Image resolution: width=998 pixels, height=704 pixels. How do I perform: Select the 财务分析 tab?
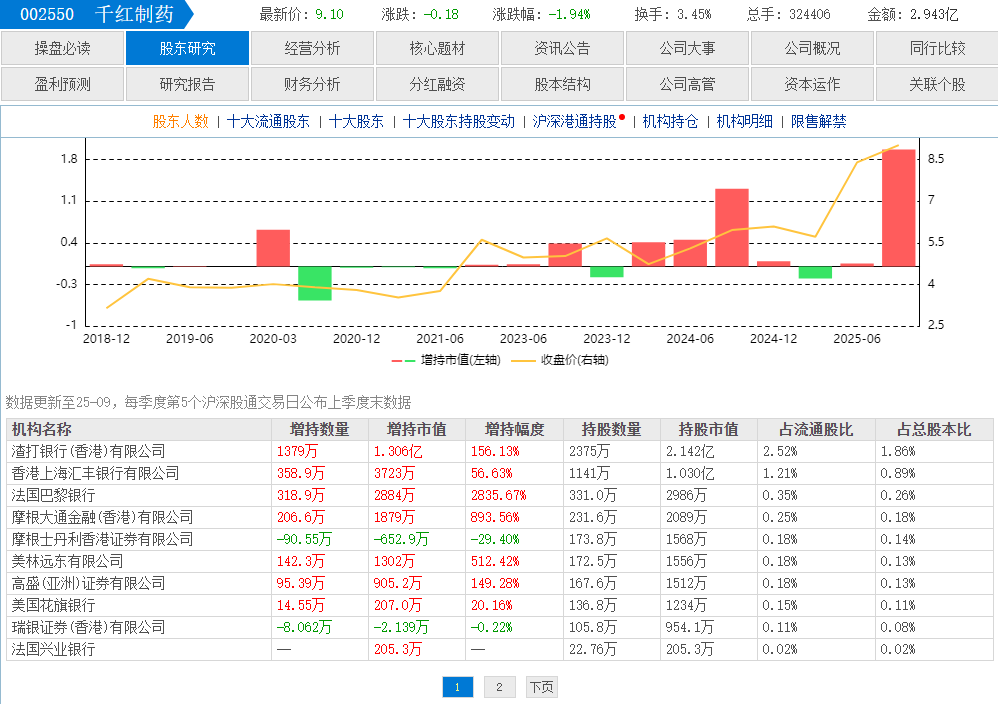tap(312, 84)
